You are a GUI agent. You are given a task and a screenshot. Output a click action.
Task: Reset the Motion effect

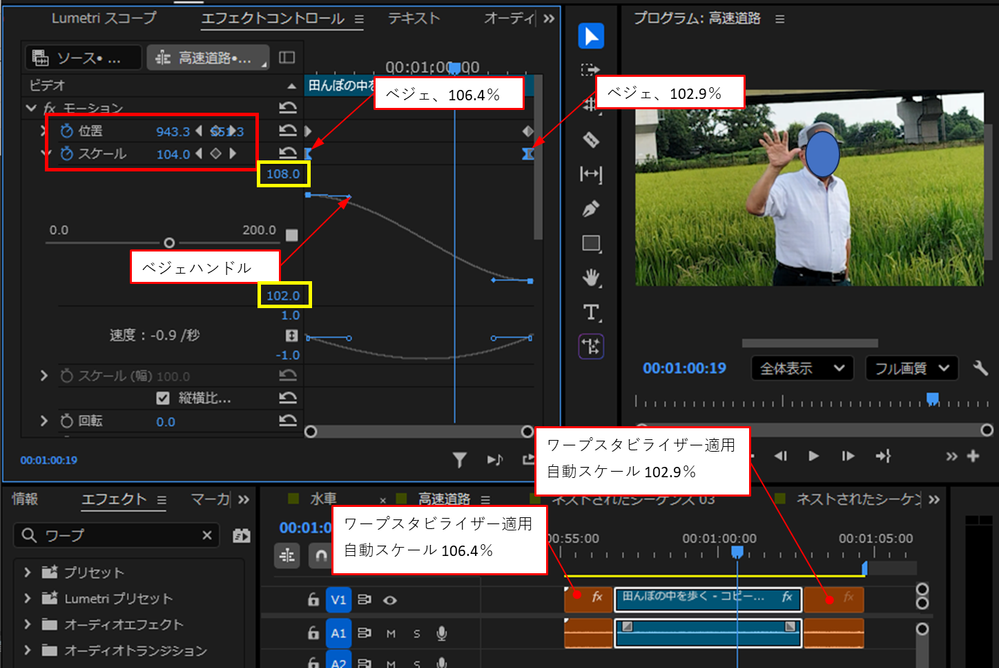pos(288,108)
